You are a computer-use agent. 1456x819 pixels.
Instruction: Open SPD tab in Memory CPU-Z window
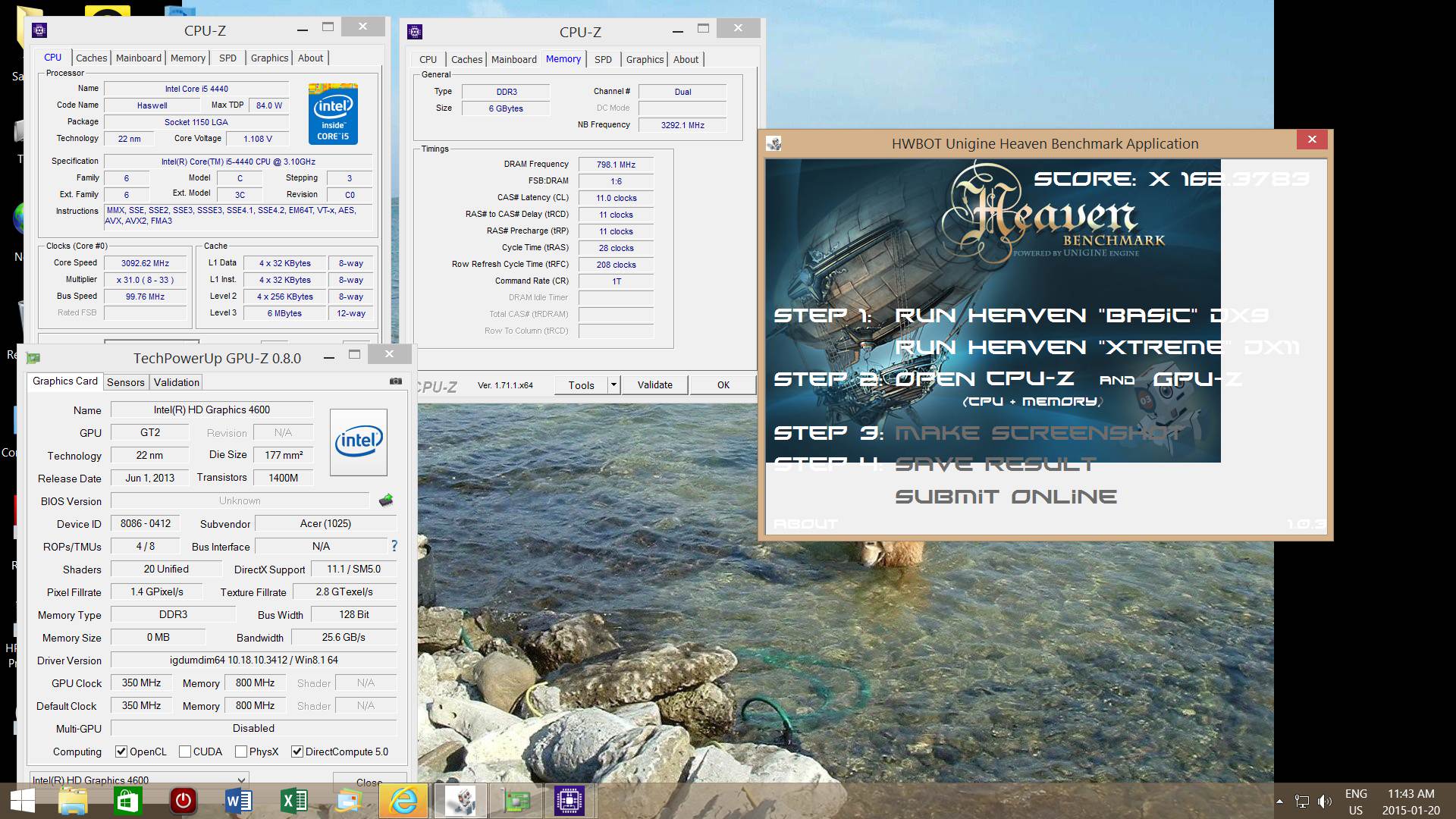pos(603,59)
